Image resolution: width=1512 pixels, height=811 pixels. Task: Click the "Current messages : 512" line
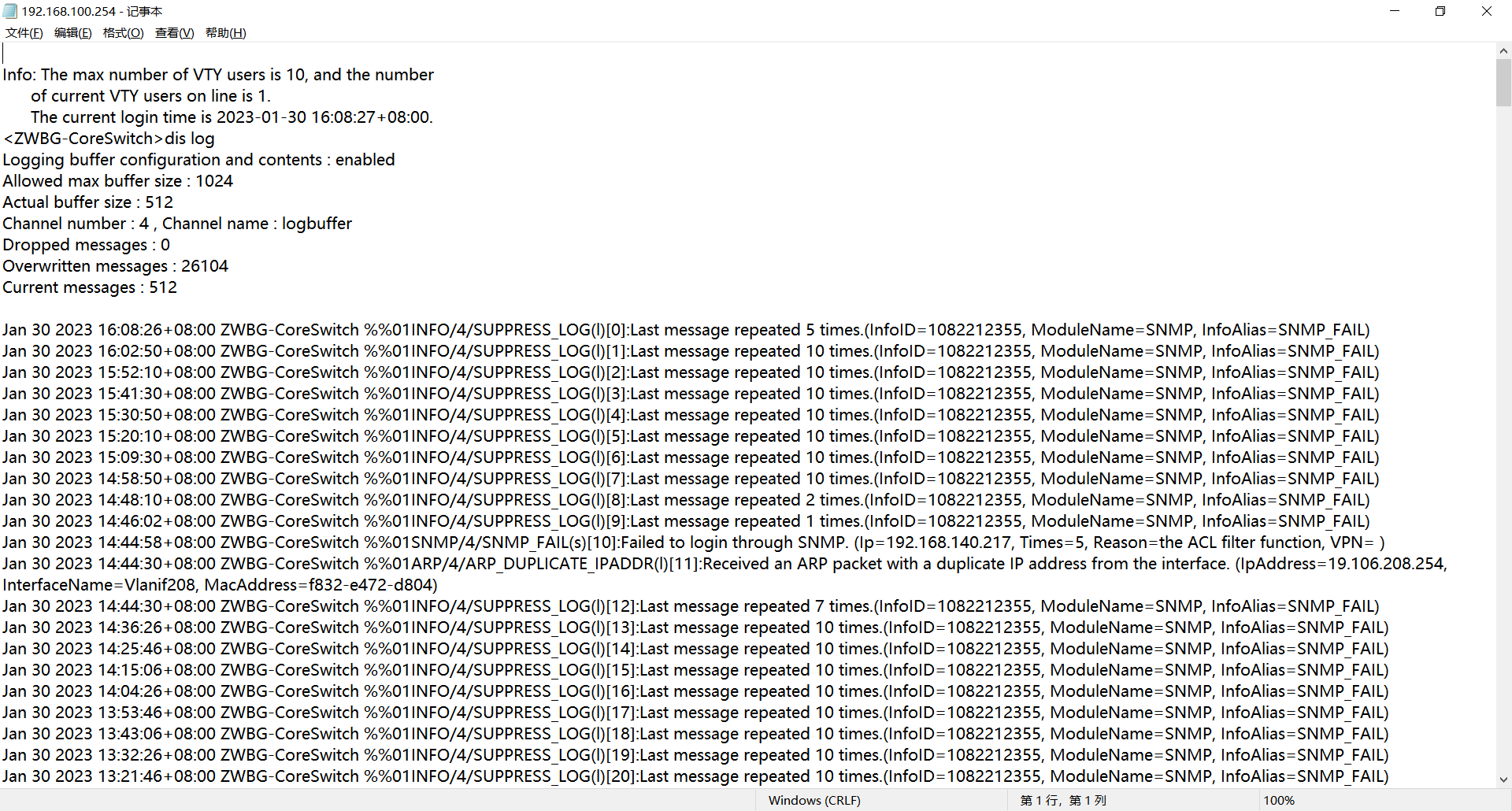pos(90,287)
